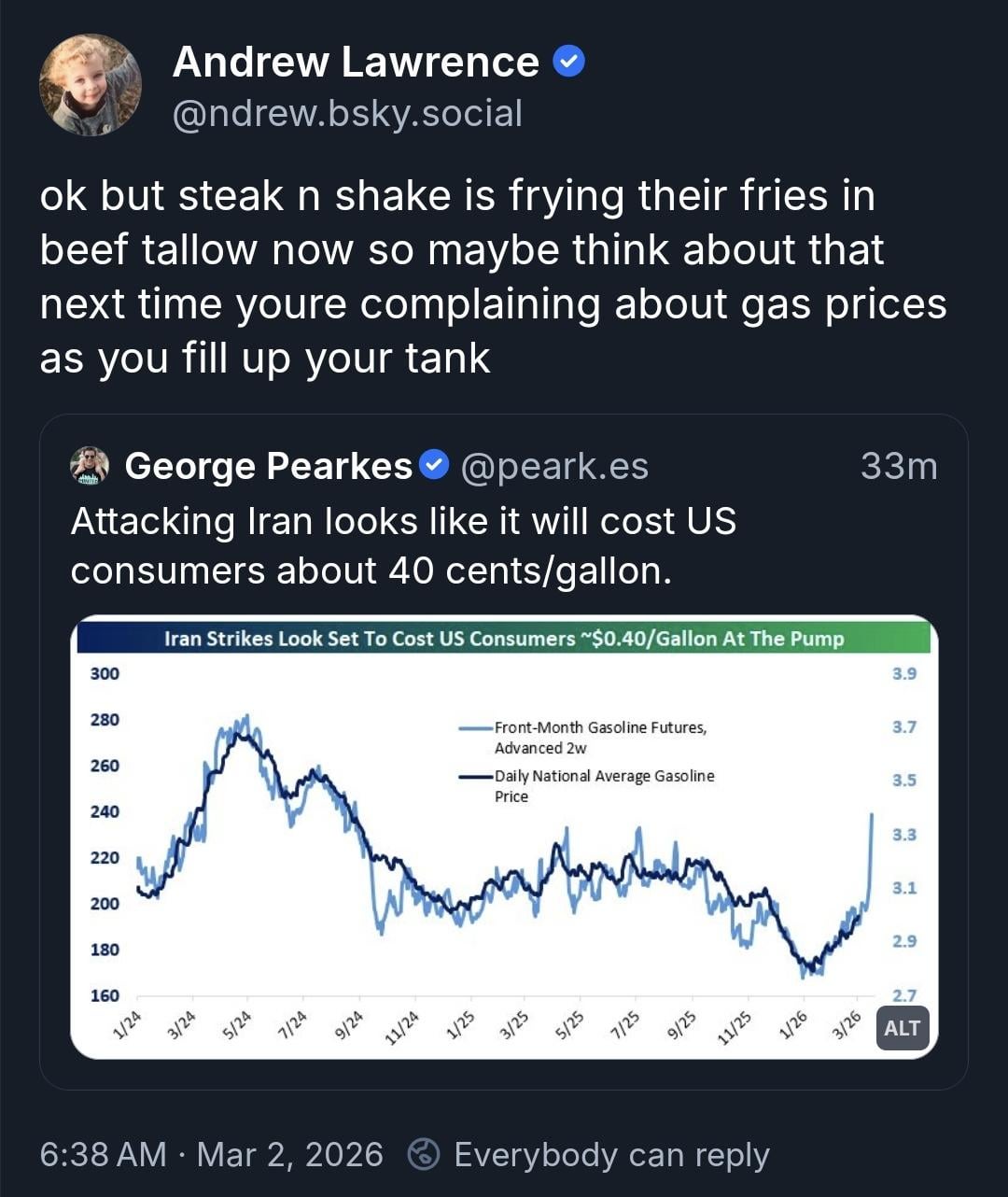Viewport: 1008px width, 1197px height.
Task: Open George Pearkes' small avatar
Action: (90, 465)
